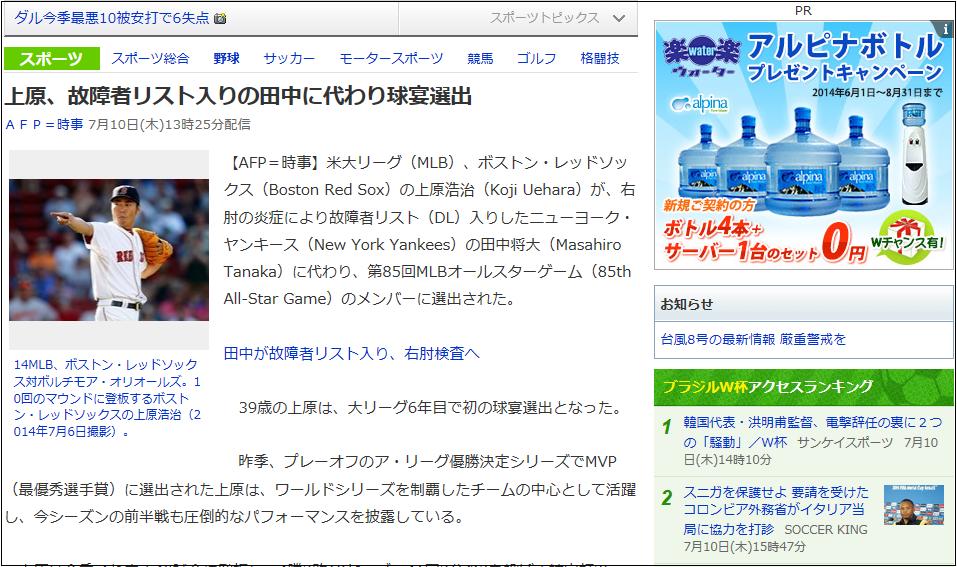Screen dimensions: 957x567
Task: Switch to the 格闘技 tab
Action: [600, 59]
